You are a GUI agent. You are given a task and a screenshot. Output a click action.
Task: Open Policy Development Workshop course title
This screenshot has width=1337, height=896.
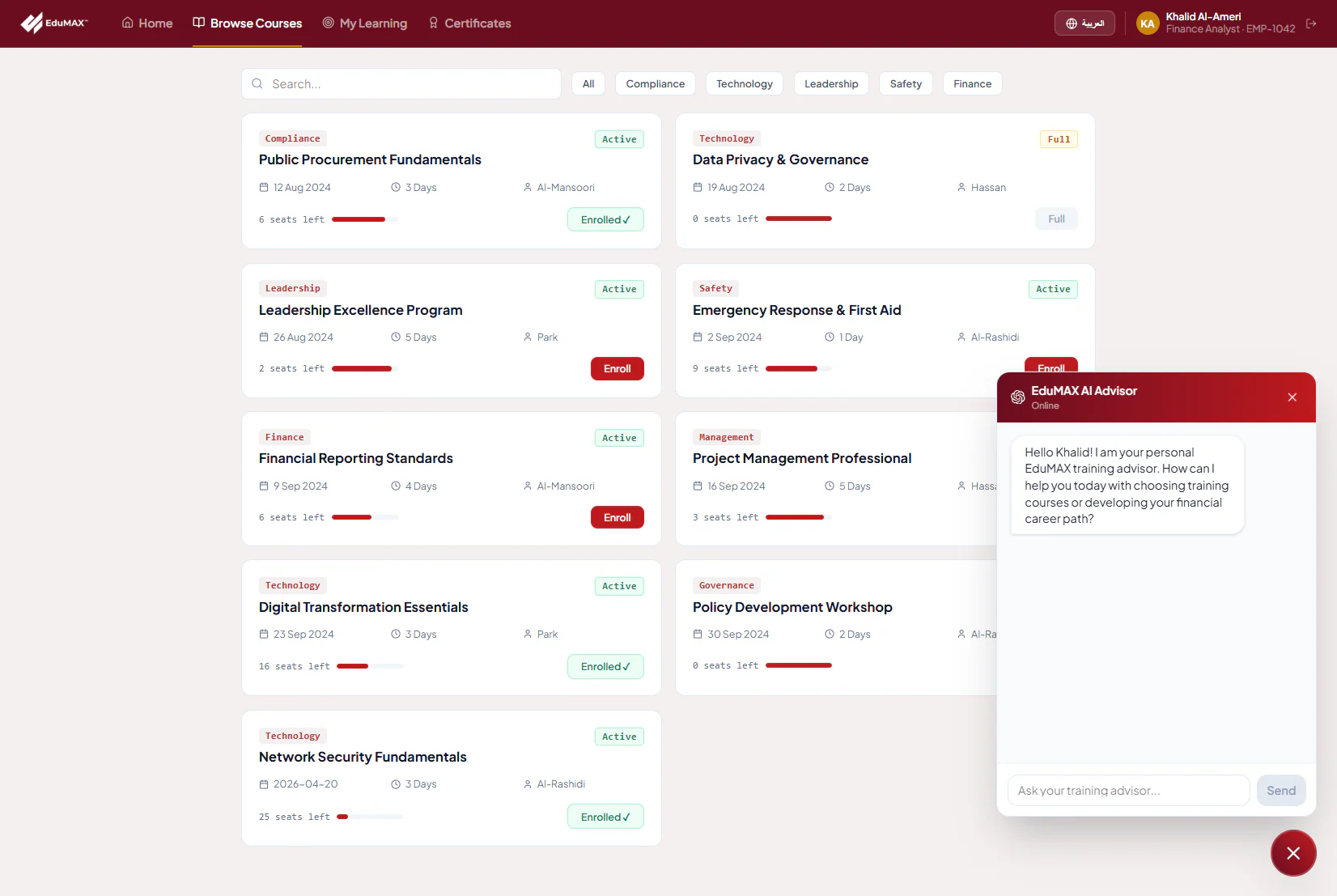[792, 607]
